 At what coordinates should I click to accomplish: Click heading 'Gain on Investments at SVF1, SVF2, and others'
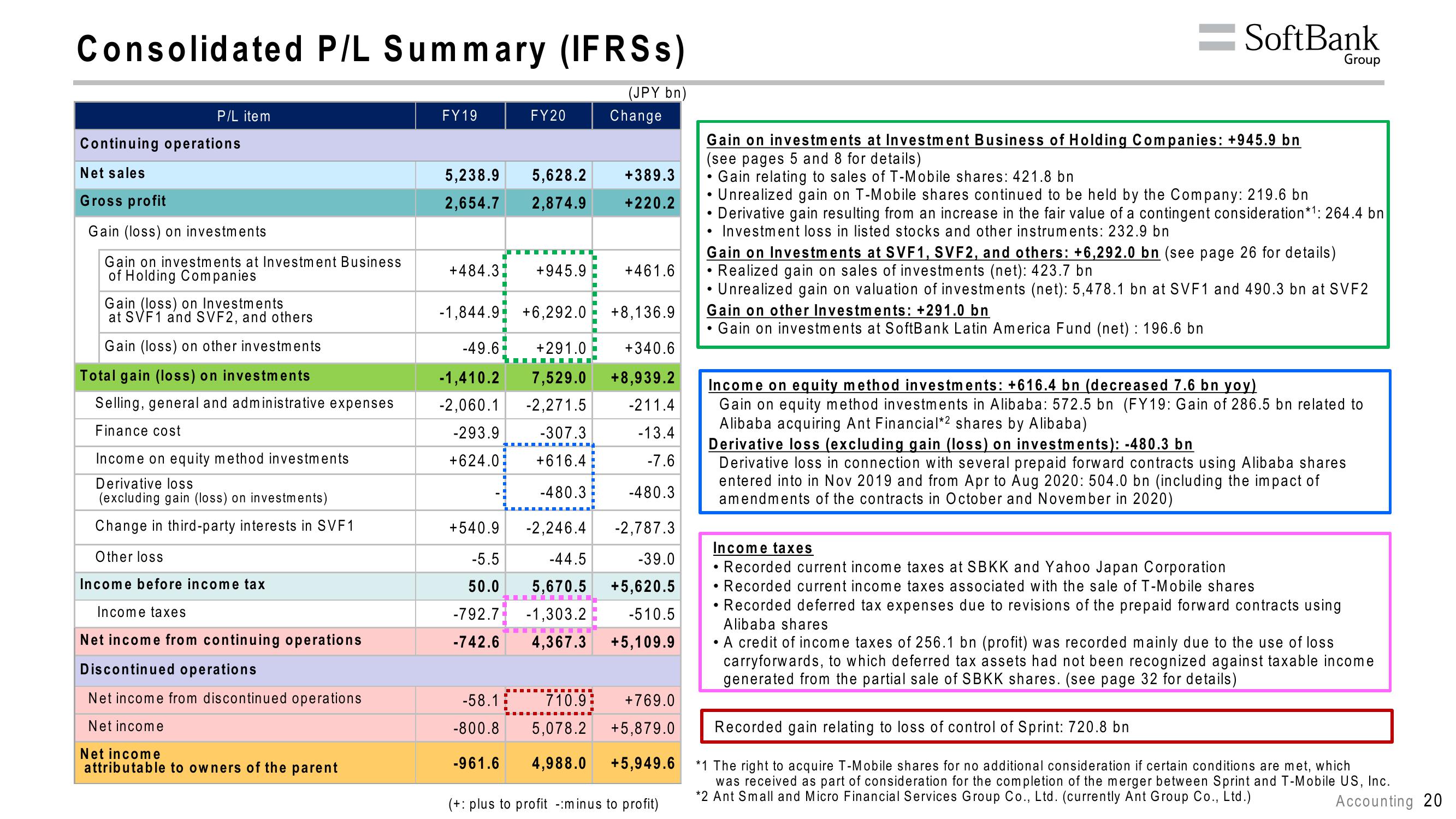point(933,253)
